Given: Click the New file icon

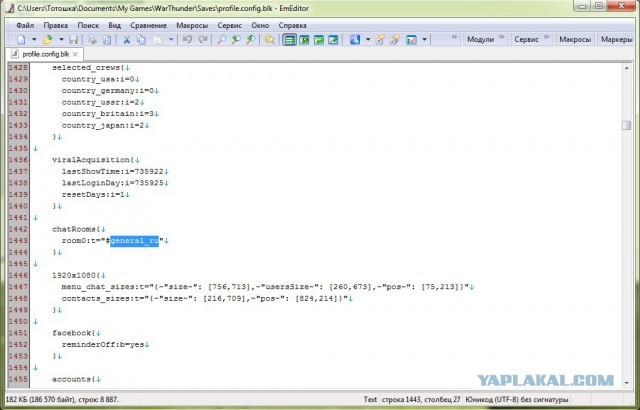Looking at the screenshot, I should (x=21, y=40).
